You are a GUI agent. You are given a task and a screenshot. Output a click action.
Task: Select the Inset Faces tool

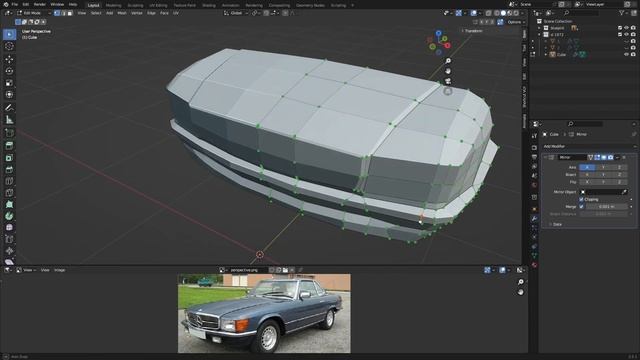9,158
